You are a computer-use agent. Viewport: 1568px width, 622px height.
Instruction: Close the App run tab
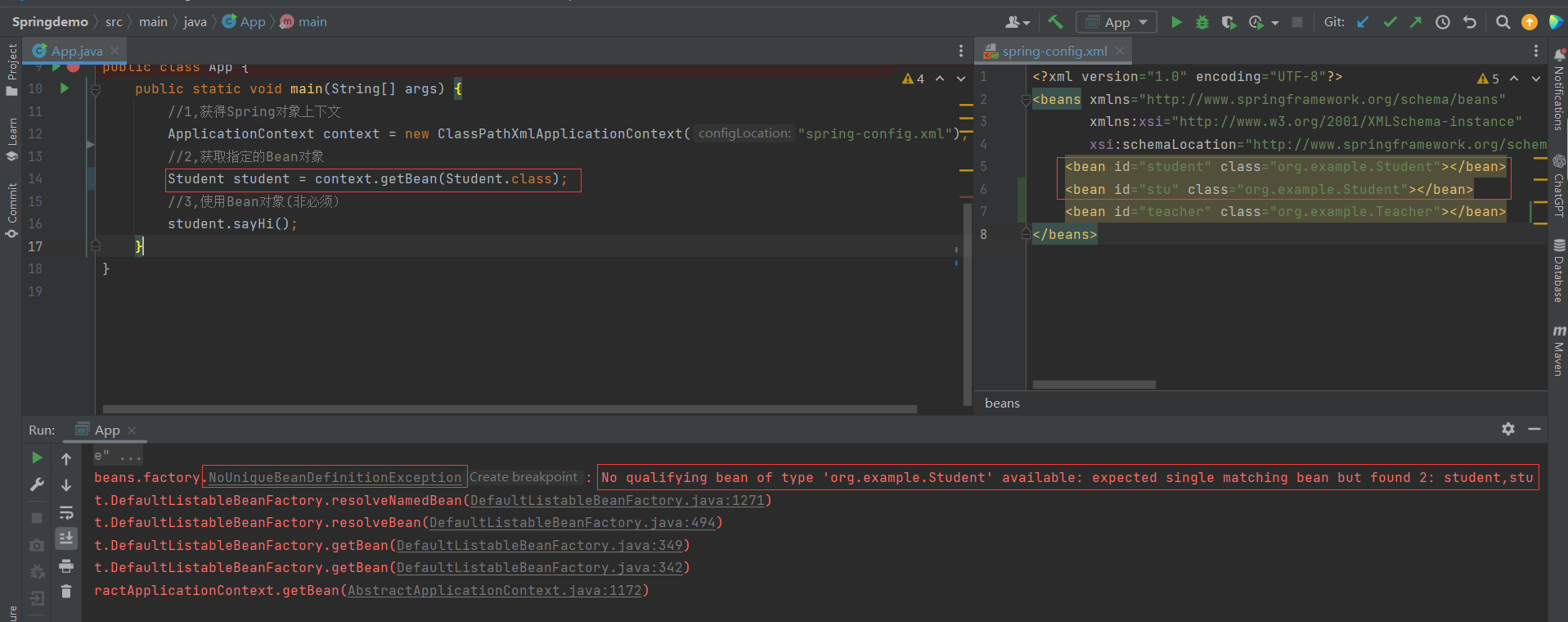coord(132,430)
